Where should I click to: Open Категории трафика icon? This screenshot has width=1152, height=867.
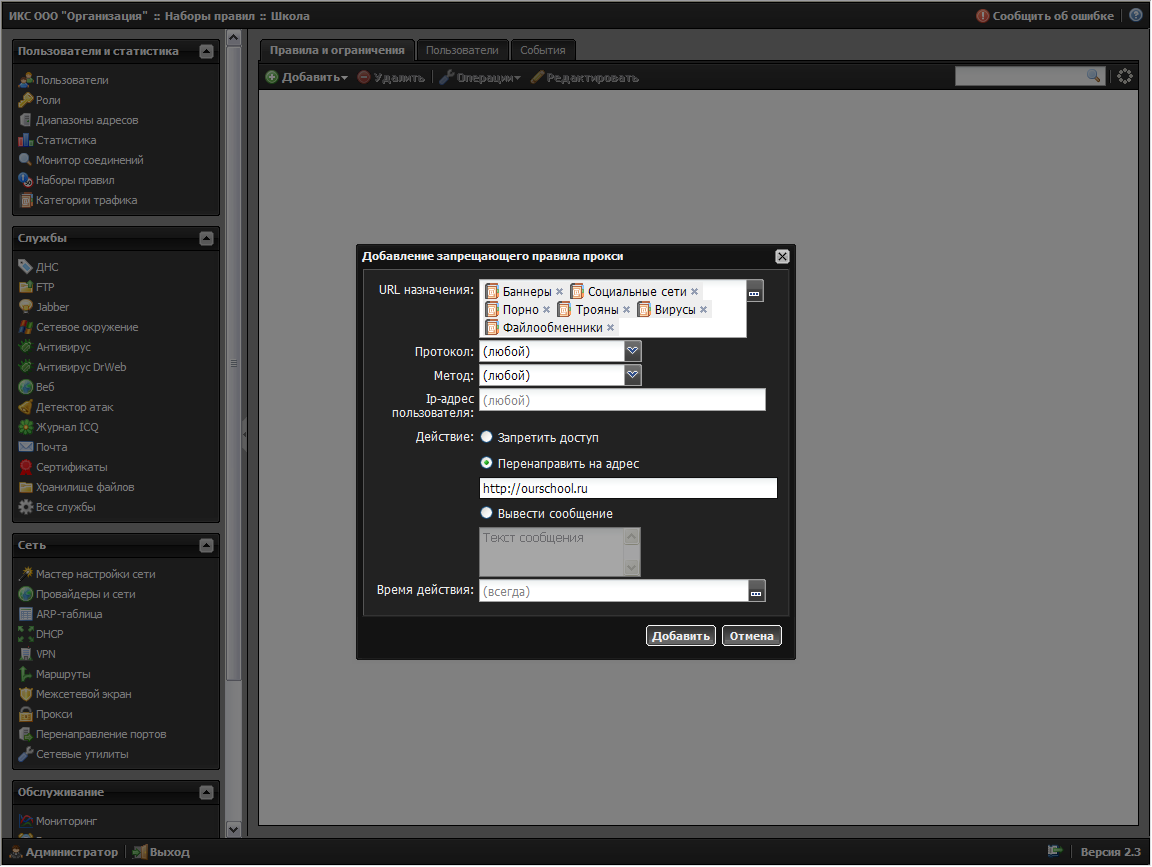click(x=26, y=200)
